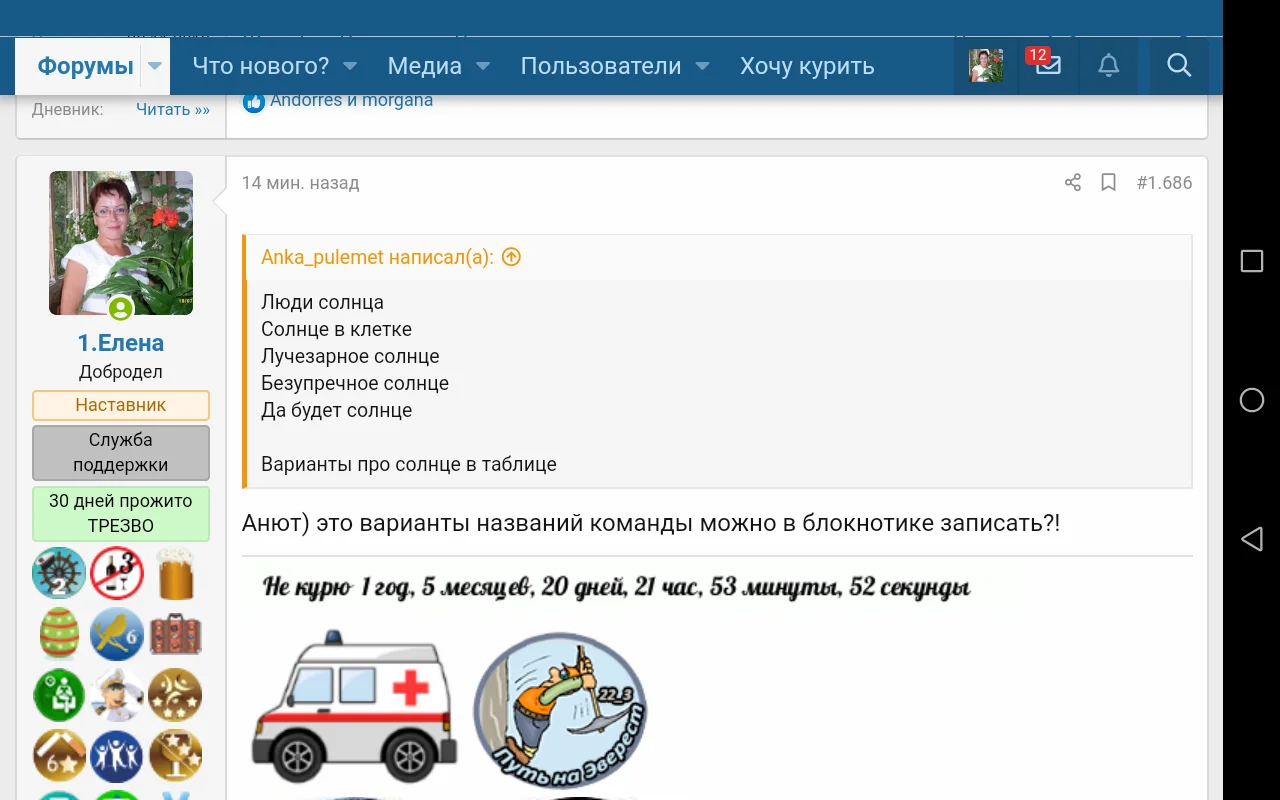Open the Медиа dropdown

point(424,66)
